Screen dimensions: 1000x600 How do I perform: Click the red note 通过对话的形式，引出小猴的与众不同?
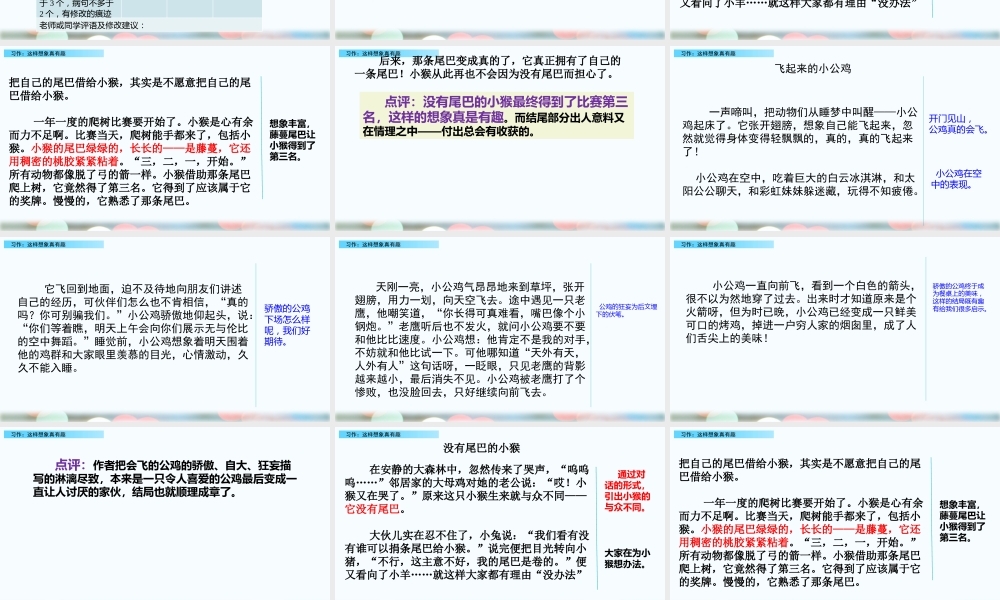click(627, 490)
